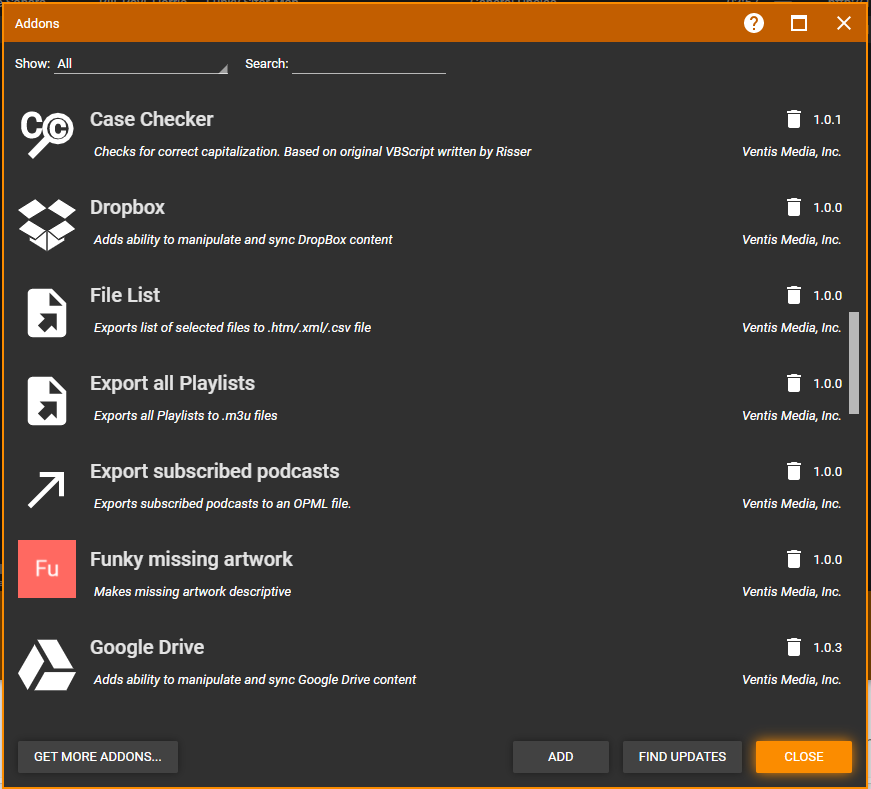Viewport: 871px width, 789px height.
Task: Click Get More Addons button
Action: click(x=98, y=757)
